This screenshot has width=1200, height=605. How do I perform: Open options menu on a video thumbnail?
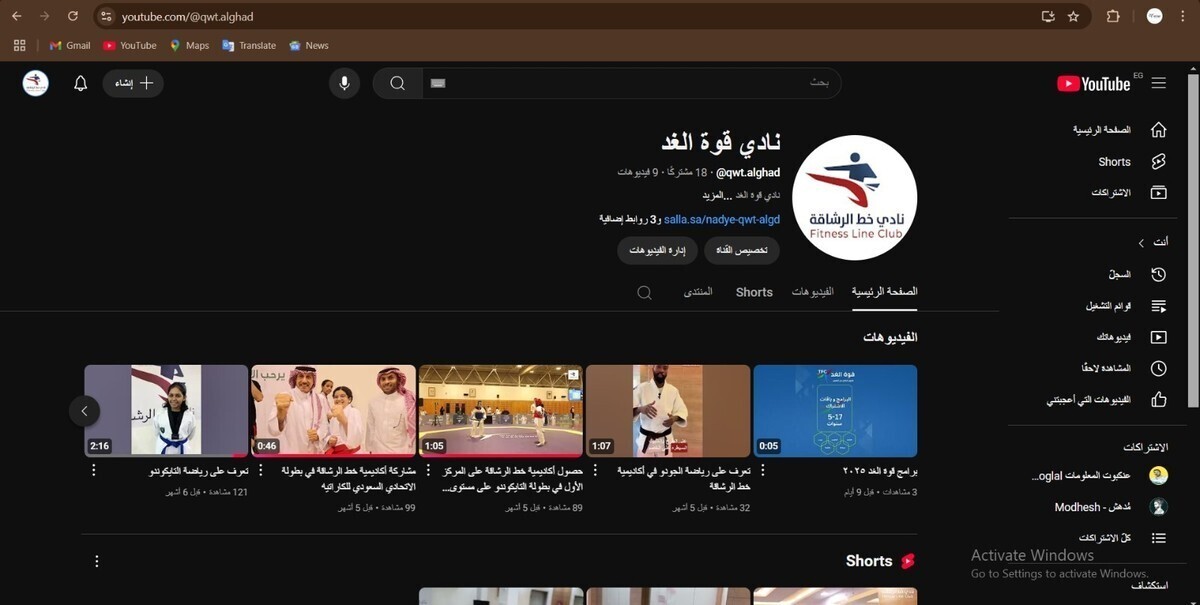pos(93,469)
